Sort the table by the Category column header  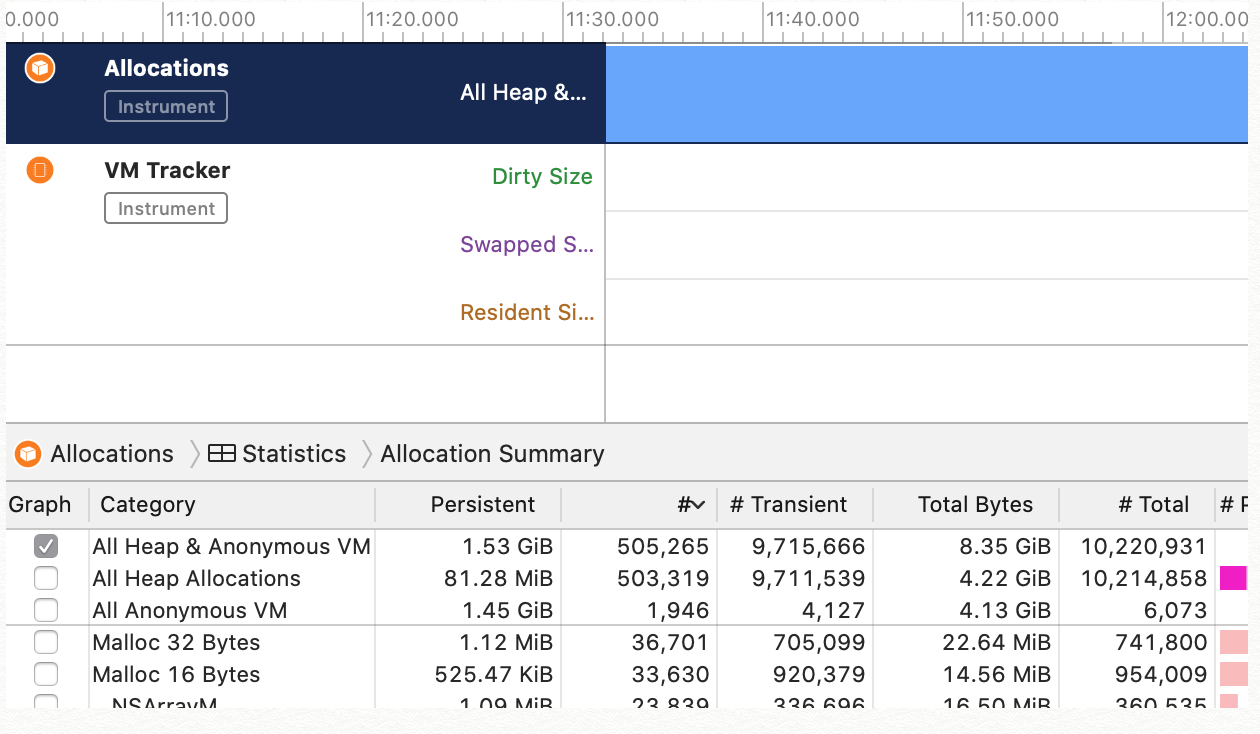(x=148, y=505)
